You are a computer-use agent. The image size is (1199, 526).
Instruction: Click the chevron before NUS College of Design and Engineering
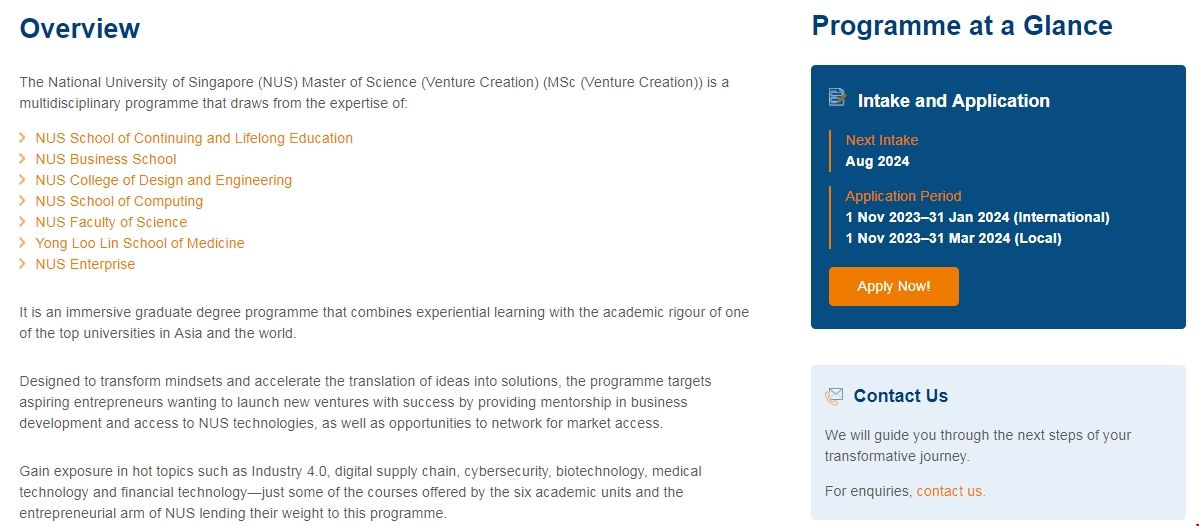coord(23,180)
